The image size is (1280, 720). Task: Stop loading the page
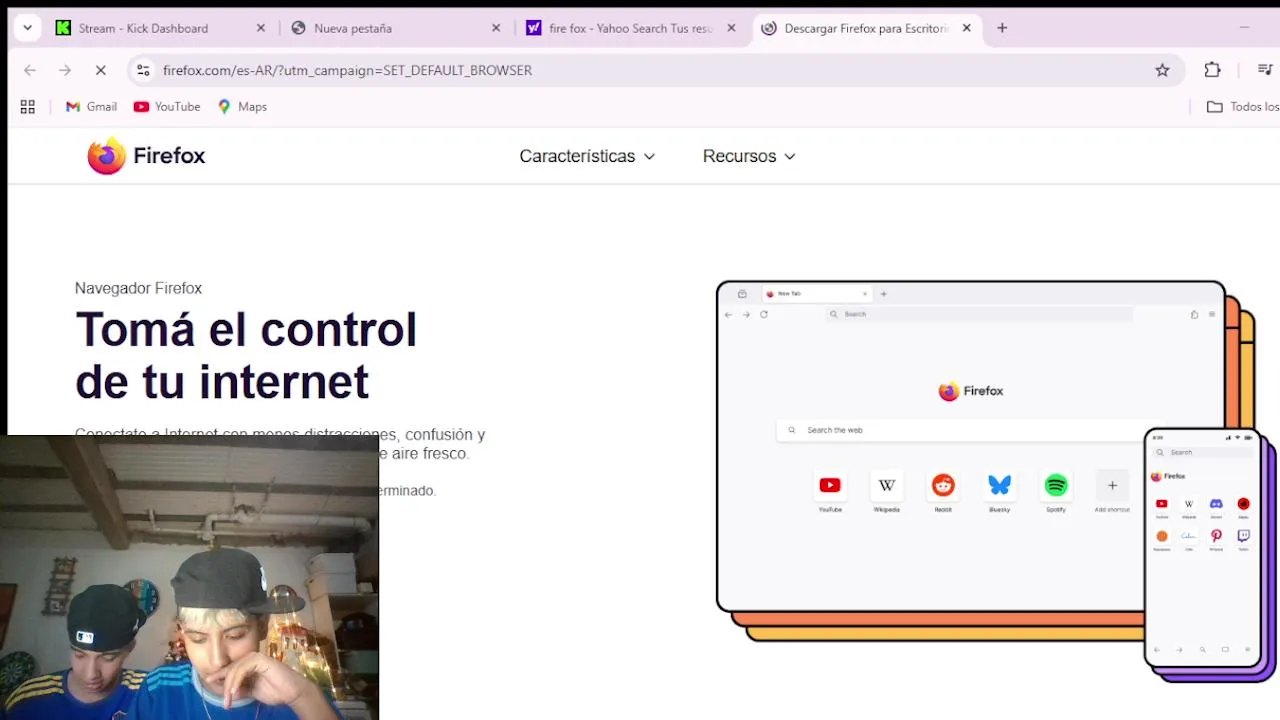tap(100, 70)
